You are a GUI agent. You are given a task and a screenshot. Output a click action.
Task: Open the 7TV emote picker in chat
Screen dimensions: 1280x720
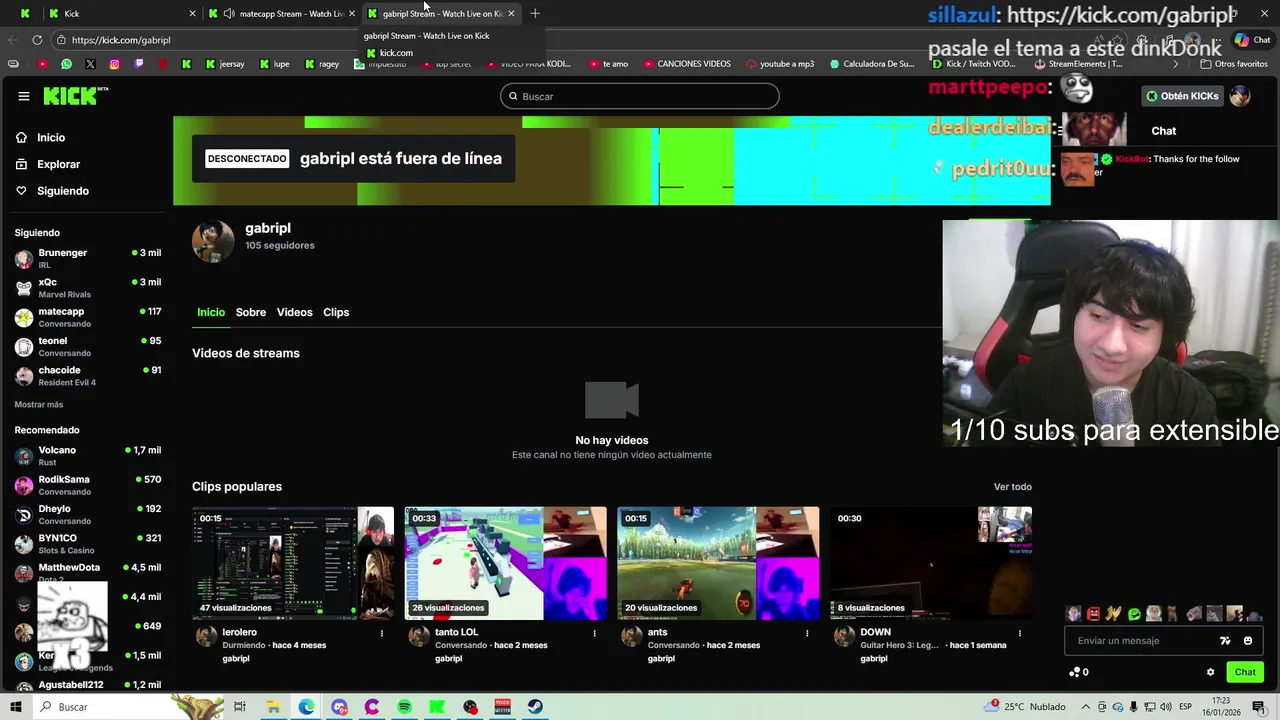pos(1225,641)
